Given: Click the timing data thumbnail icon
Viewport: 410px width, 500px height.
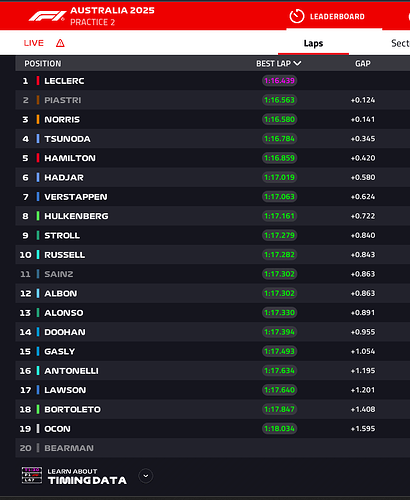Looking at the screenshot, I should [32, 475].
